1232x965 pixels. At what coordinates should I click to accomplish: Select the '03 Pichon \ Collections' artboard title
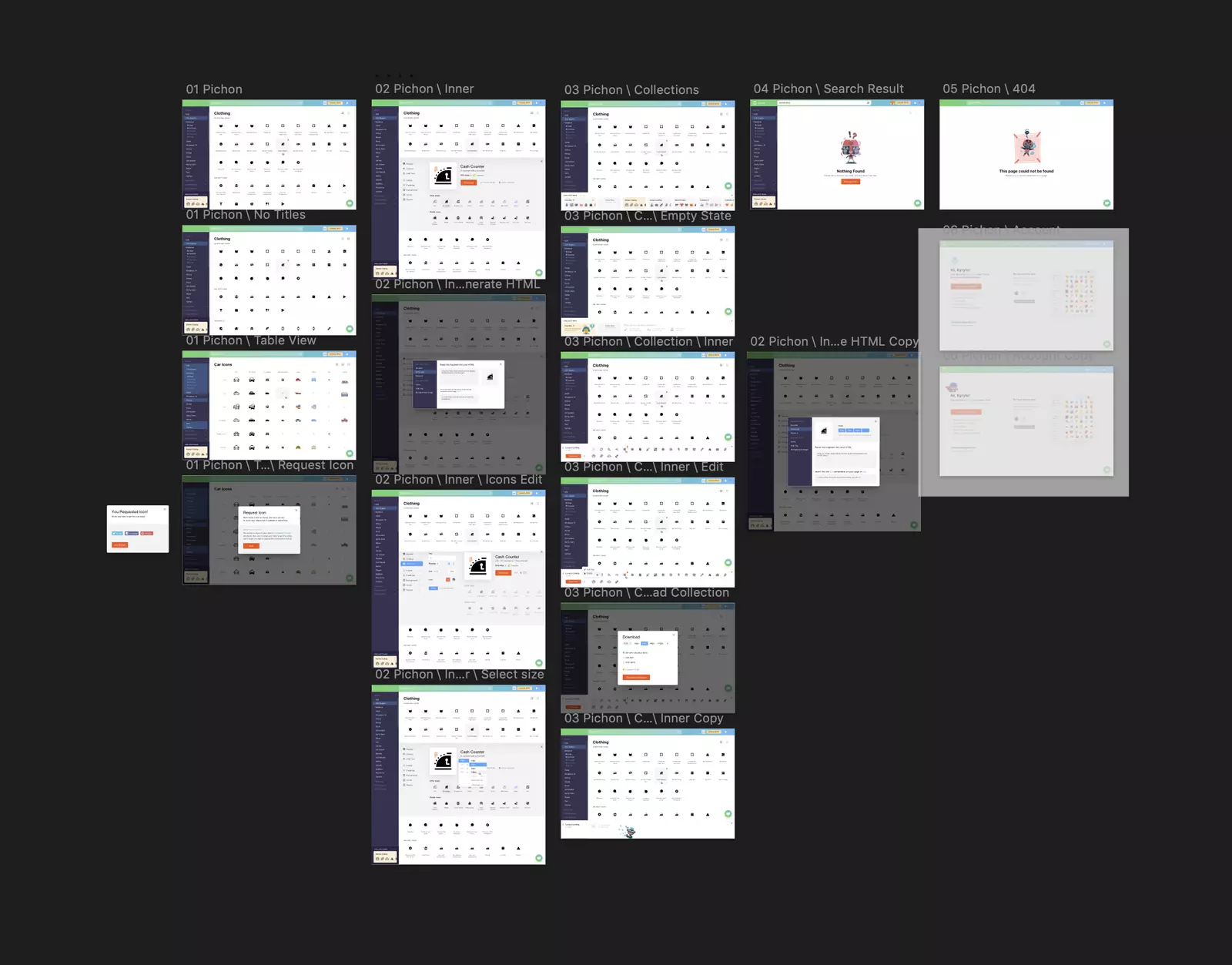pos(631,90)
